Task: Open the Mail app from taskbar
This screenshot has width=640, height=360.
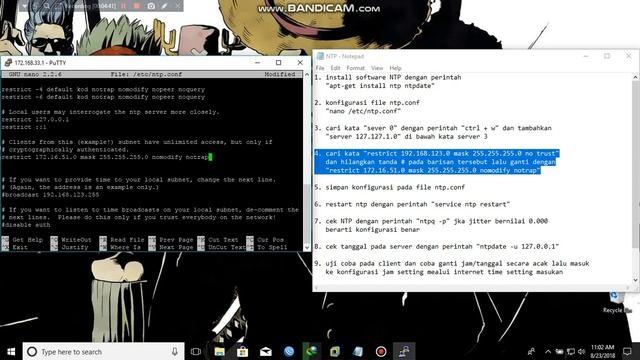Action: (x=266, y=351)
